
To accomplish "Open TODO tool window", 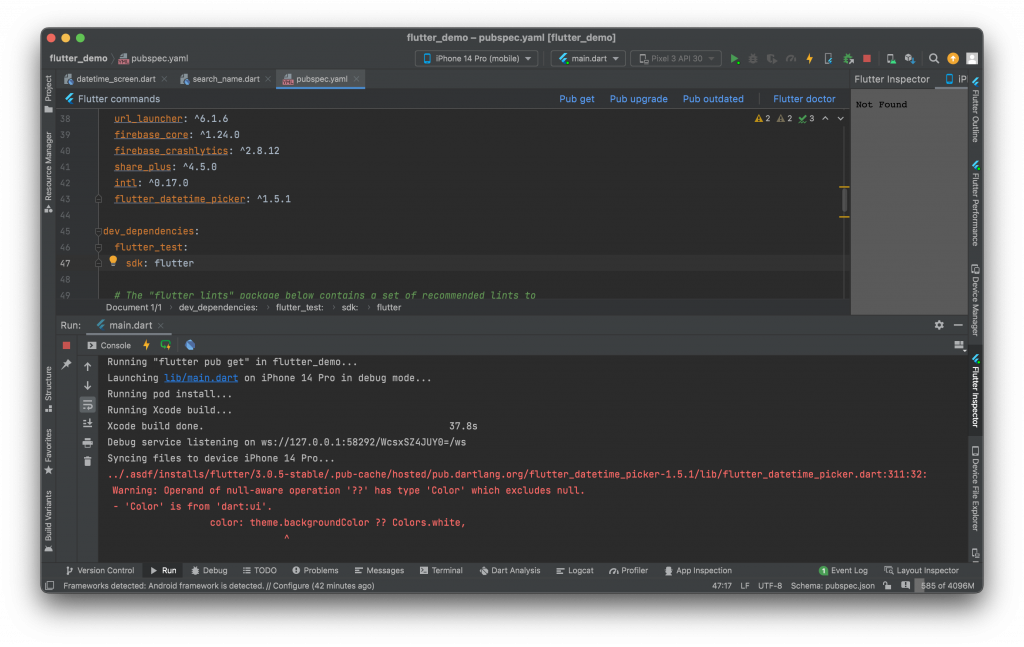I will click(259, 571).
